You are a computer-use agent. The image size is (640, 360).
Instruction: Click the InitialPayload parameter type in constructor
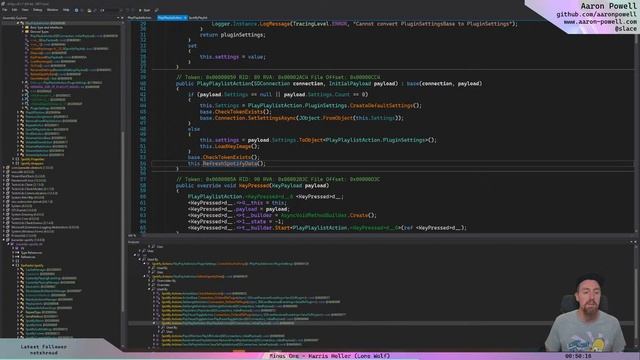pyautogui.click(x=349, y=83)
